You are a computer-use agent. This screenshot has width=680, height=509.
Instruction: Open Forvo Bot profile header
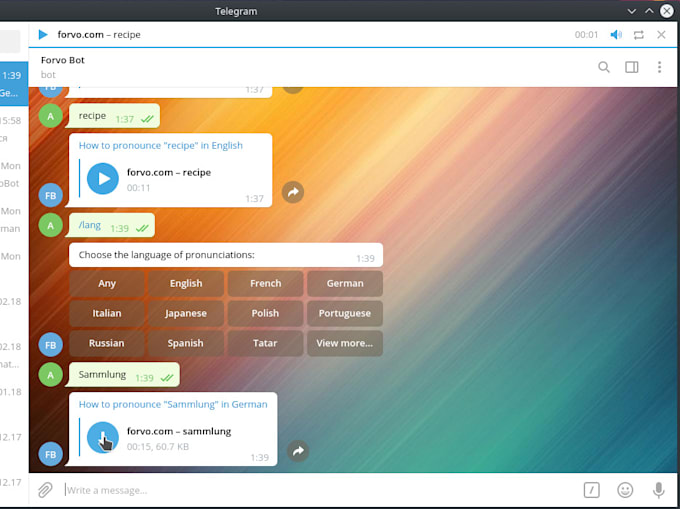pos(63,67)
